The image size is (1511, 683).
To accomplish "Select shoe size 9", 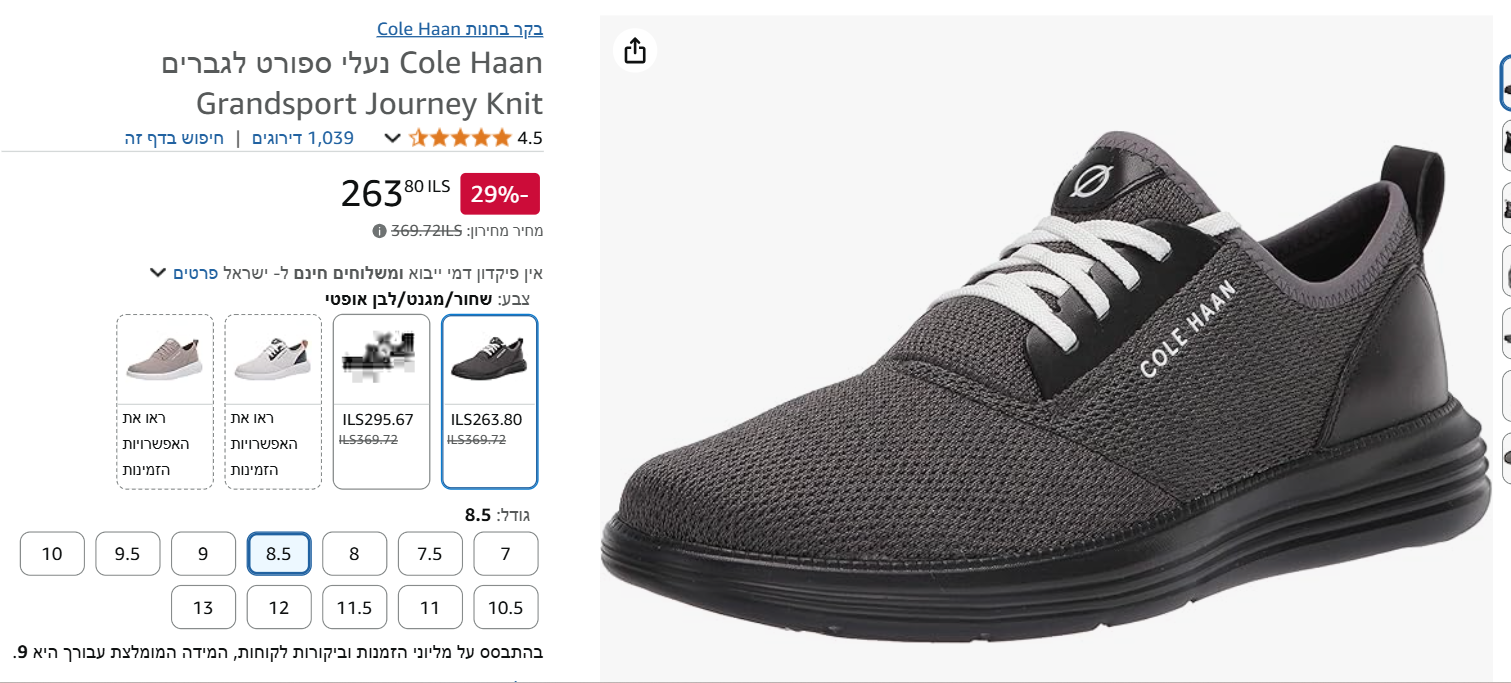I will click(x=203, y=554).
